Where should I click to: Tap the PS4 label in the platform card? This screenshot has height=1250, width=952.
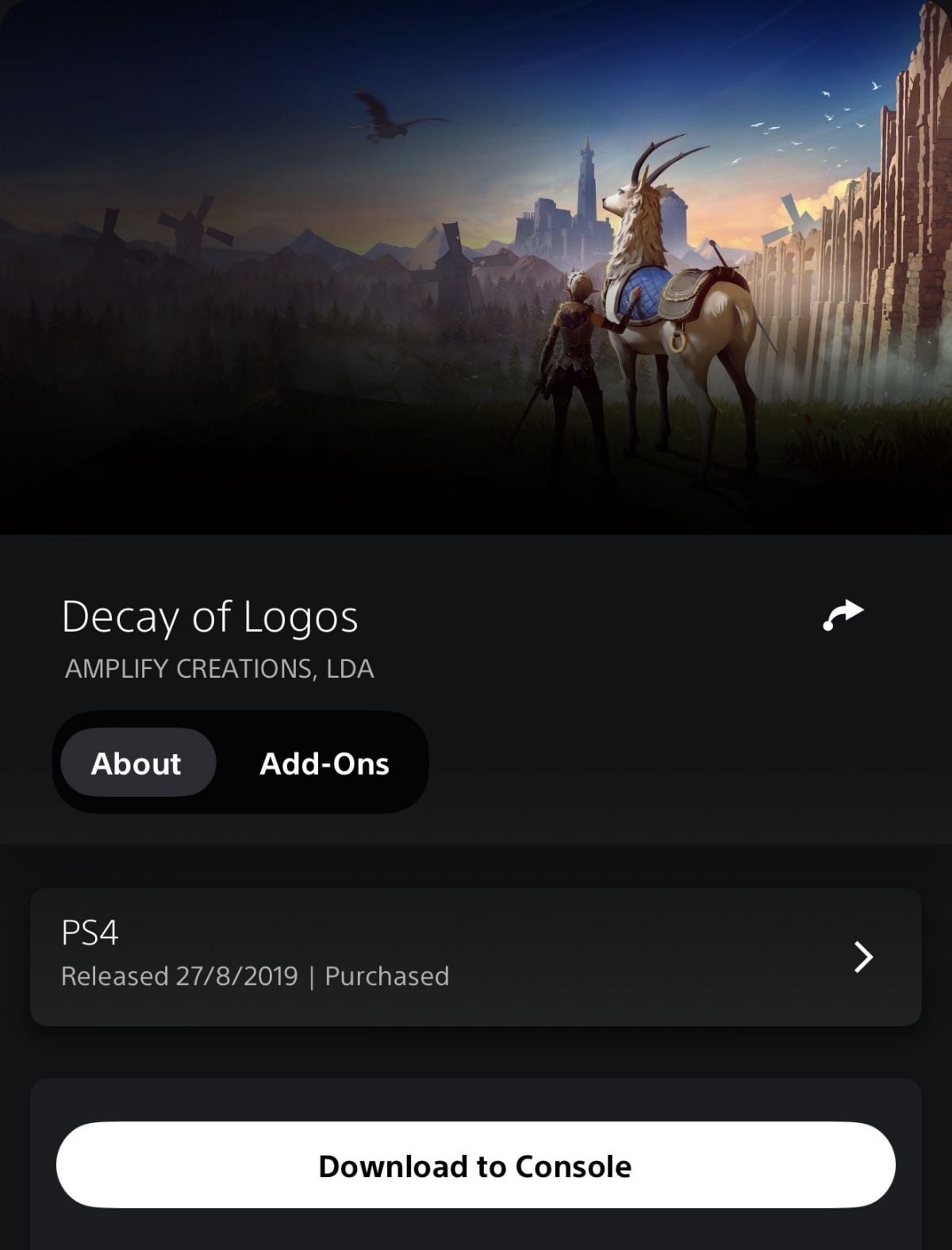pyautogui.click(x=90, y=933)
